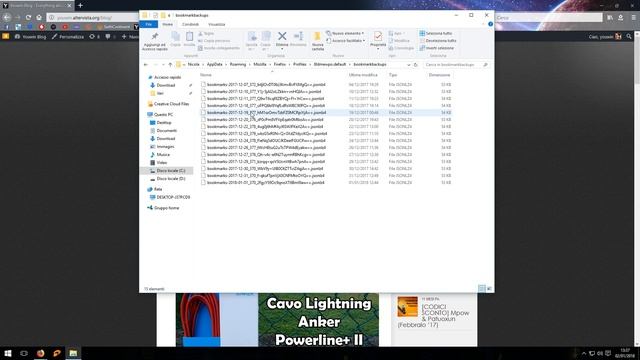Open new tab in Firefox
This screenshot has width=640, height=360.
click(80, 5)
